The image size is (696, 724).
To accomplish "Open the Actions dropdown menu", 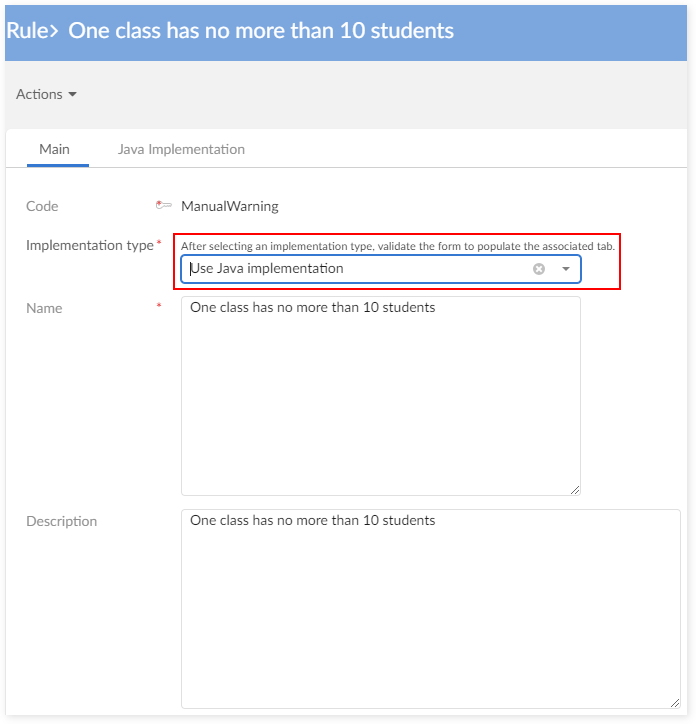I will click(46, 94).
